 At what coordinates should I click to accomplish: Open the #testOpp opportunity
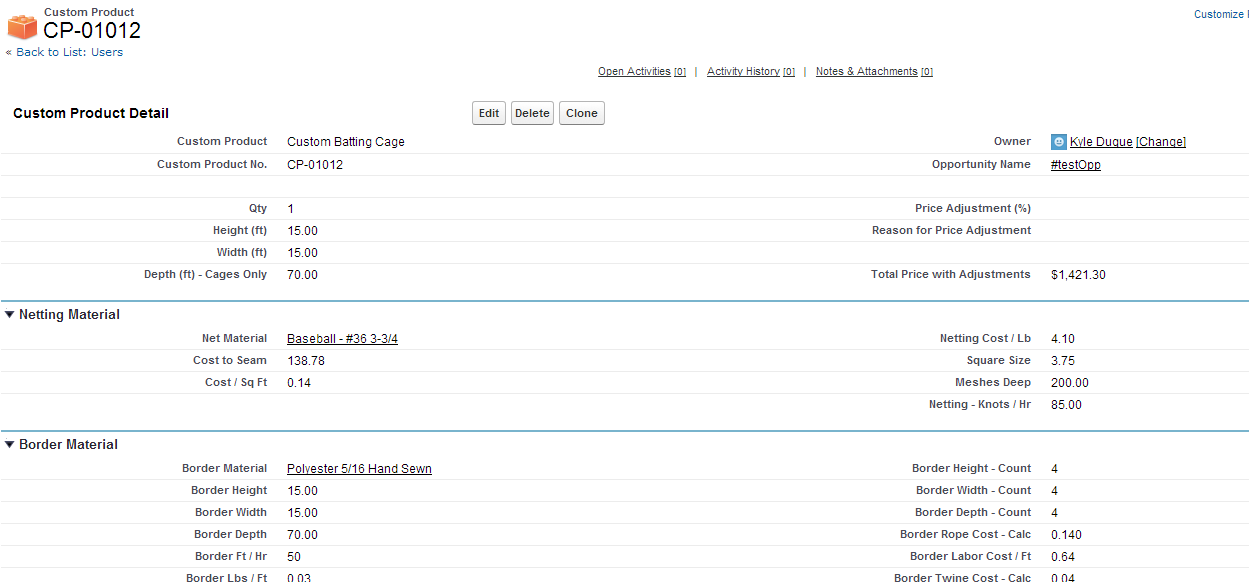pyautogui.click(x=1076, y=164)
